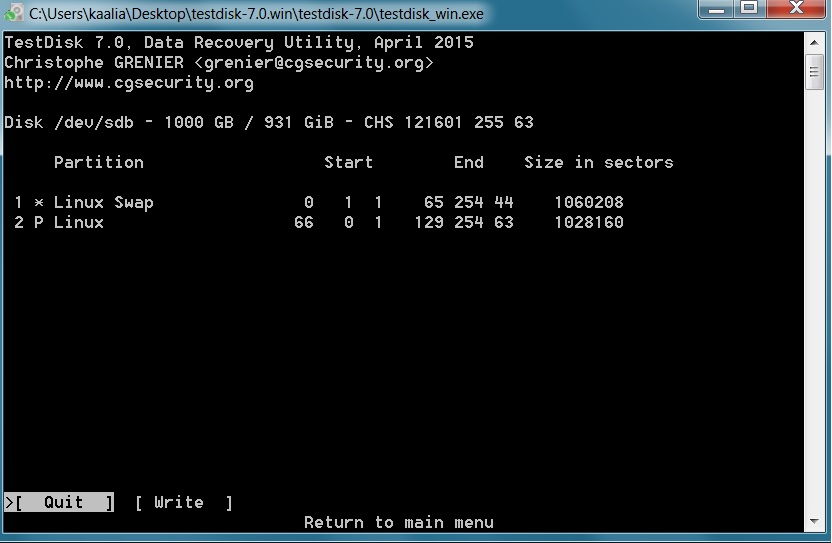The height and width of the screenshot is (543, 832).
Task: Click the http://www.cgsecurity.org URL text
Action: 129,83
